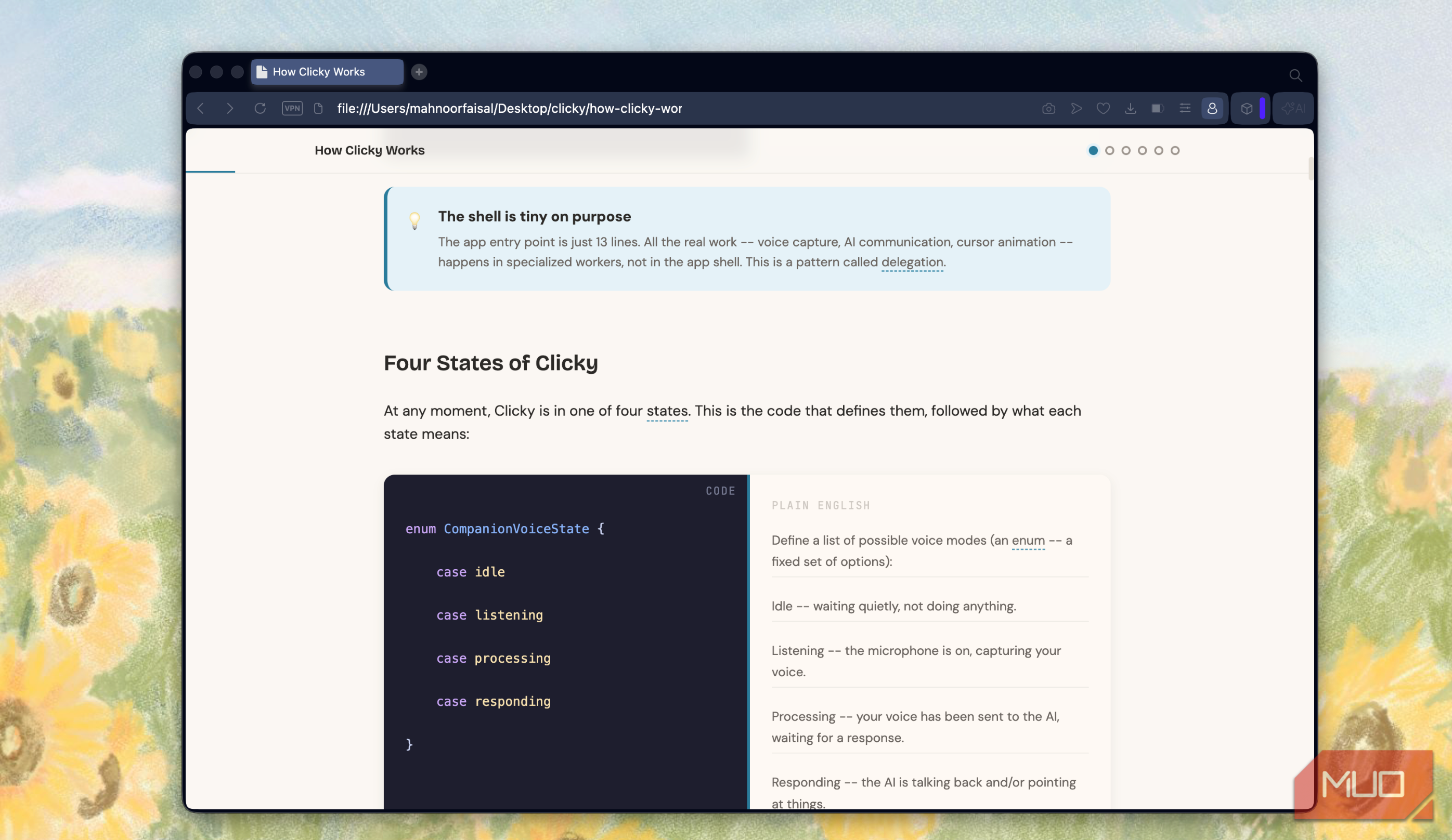Click the tab search magnifier icon

coord(1295,75)
